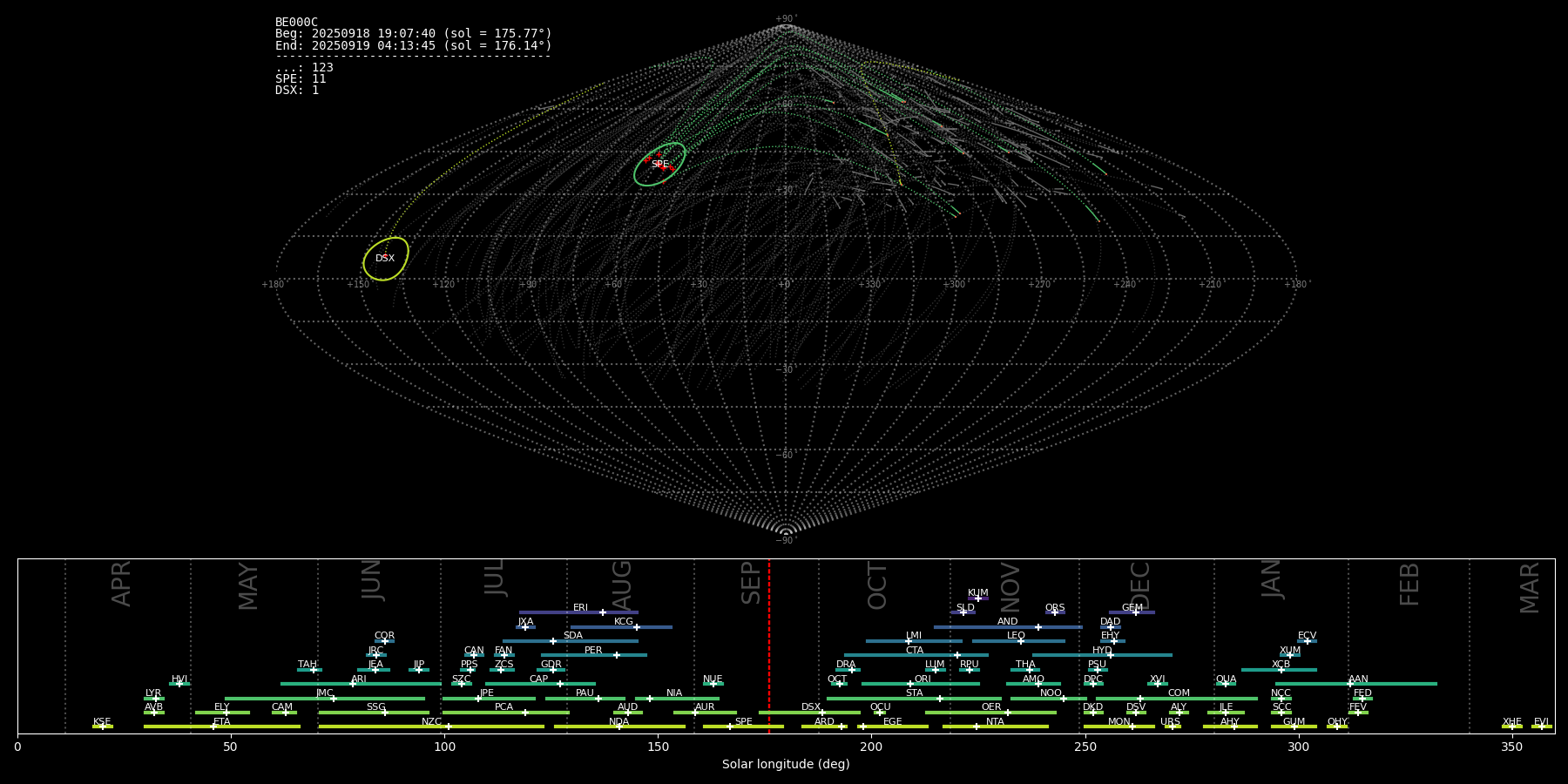Click the AUG month label
The width and height of the screenshot is (1568, 784).
pyautogui.click(x=622, y=585)
